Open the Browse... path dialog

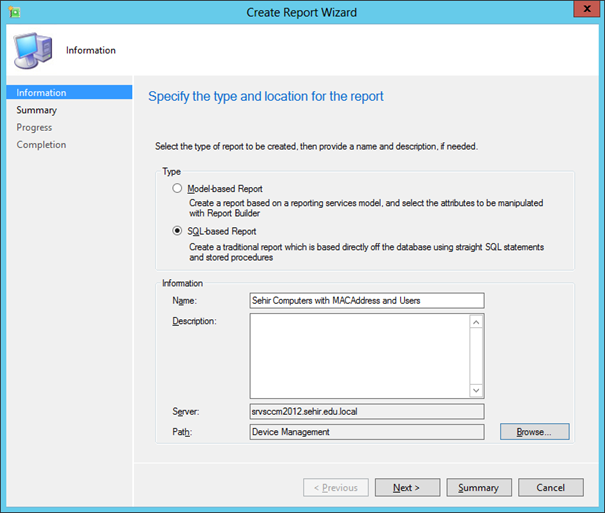(534, 432)
